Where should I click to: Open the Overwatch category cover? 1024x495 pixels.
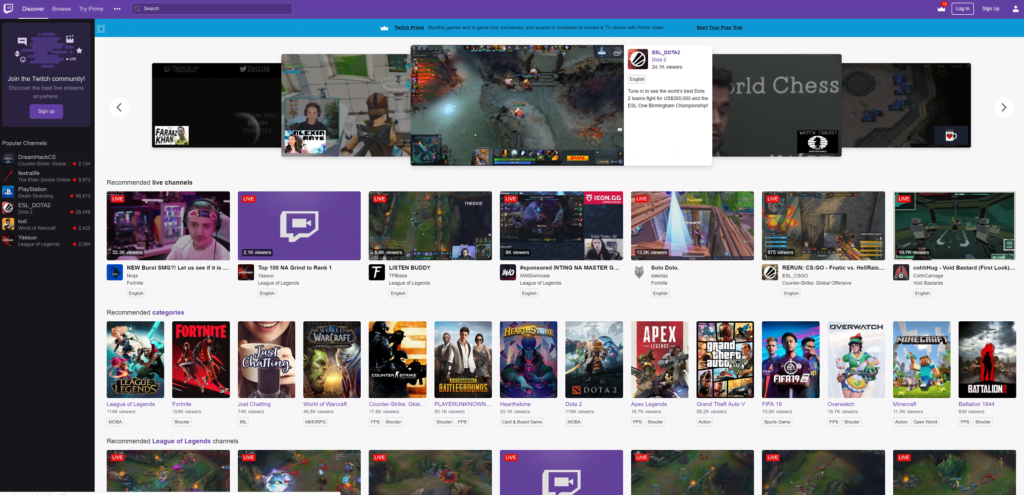[x=856, y=359]
